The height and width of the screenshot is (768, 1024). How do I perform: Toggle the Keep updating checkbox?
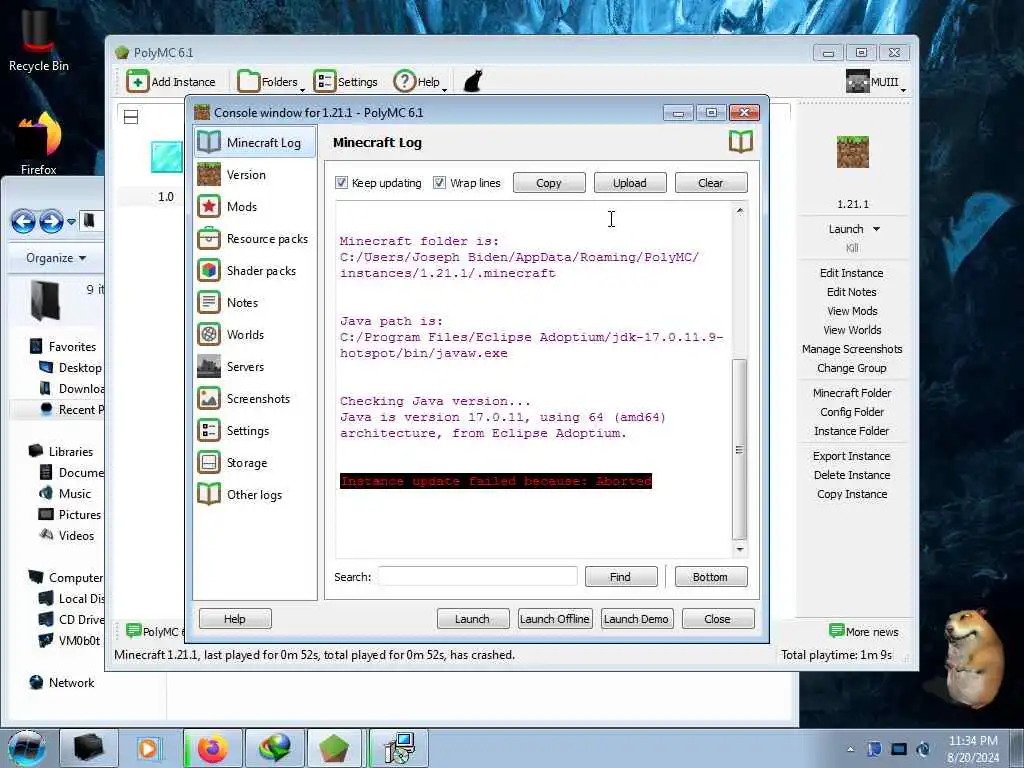coord(342,183)
